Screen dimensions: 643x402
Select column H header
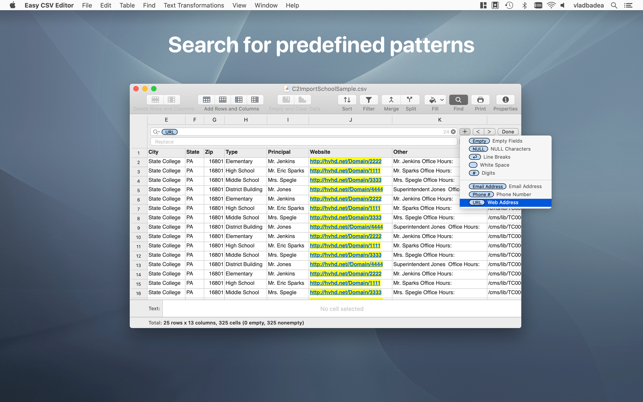click(x=246, y=120)
